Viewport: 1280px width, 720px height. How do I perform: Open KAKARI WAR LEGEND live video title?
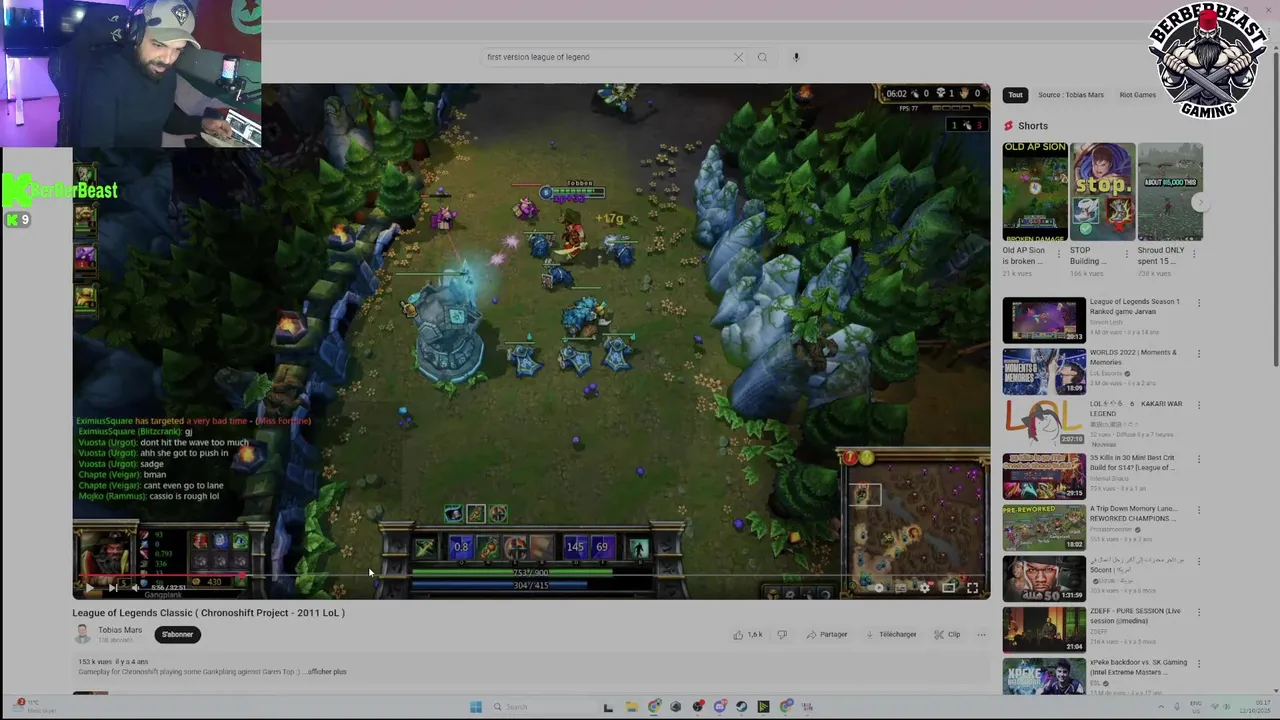(x=1136, y=408)
